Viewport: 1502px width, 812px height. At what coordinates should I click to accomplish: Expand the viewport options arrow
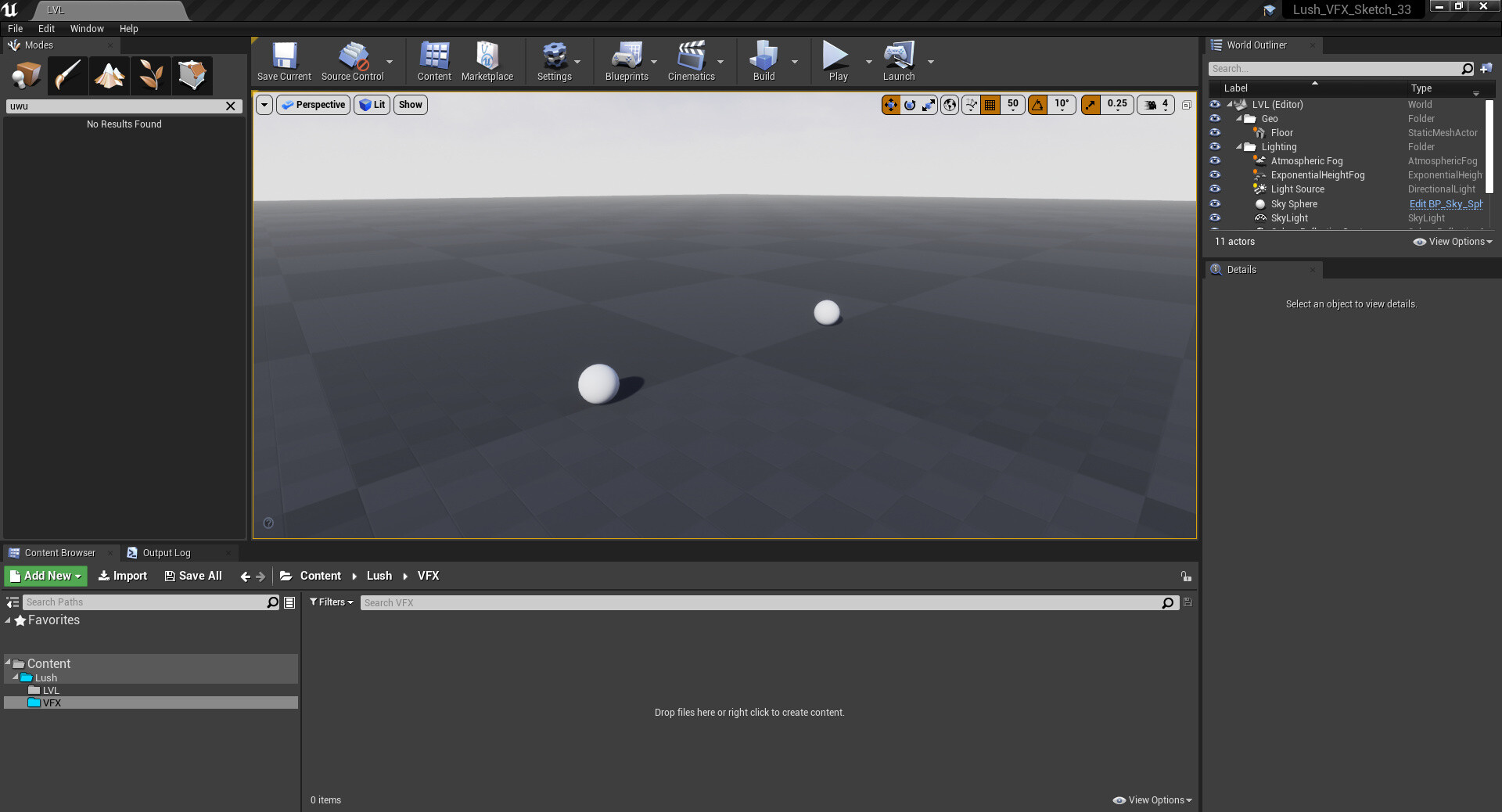click(x=264, y=104)
